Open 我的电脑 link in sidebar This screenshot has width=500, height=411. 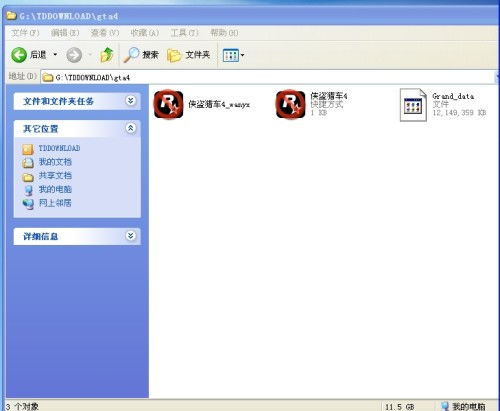tap(55, 189)
